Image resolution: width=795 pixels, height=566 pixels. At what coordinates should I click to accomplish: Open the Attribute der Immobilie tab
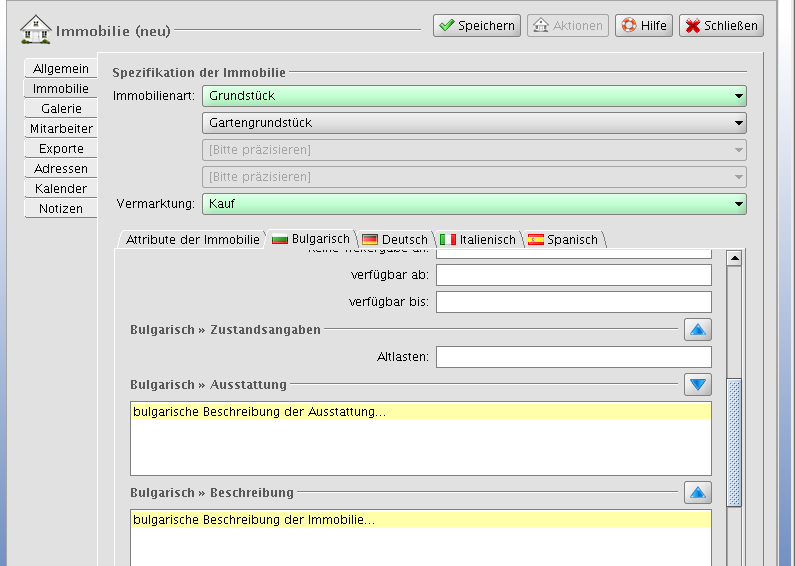(192, 240)
